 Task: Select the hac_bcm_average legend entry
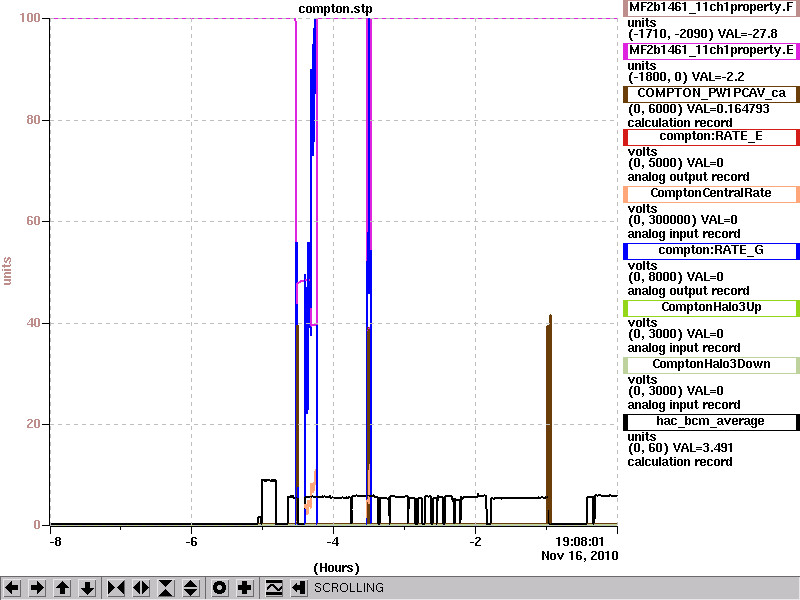(x=711, y=422)
